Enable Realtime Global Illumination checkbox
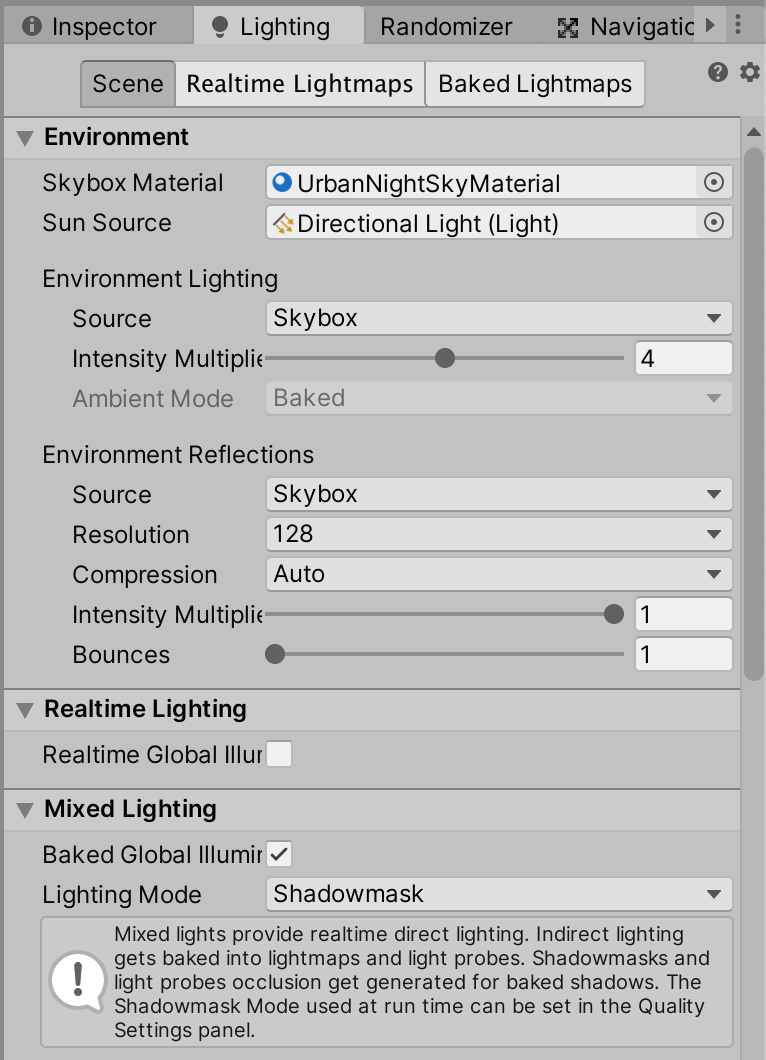Viewport: 766px width, 1060px height. tap(279, 754)
